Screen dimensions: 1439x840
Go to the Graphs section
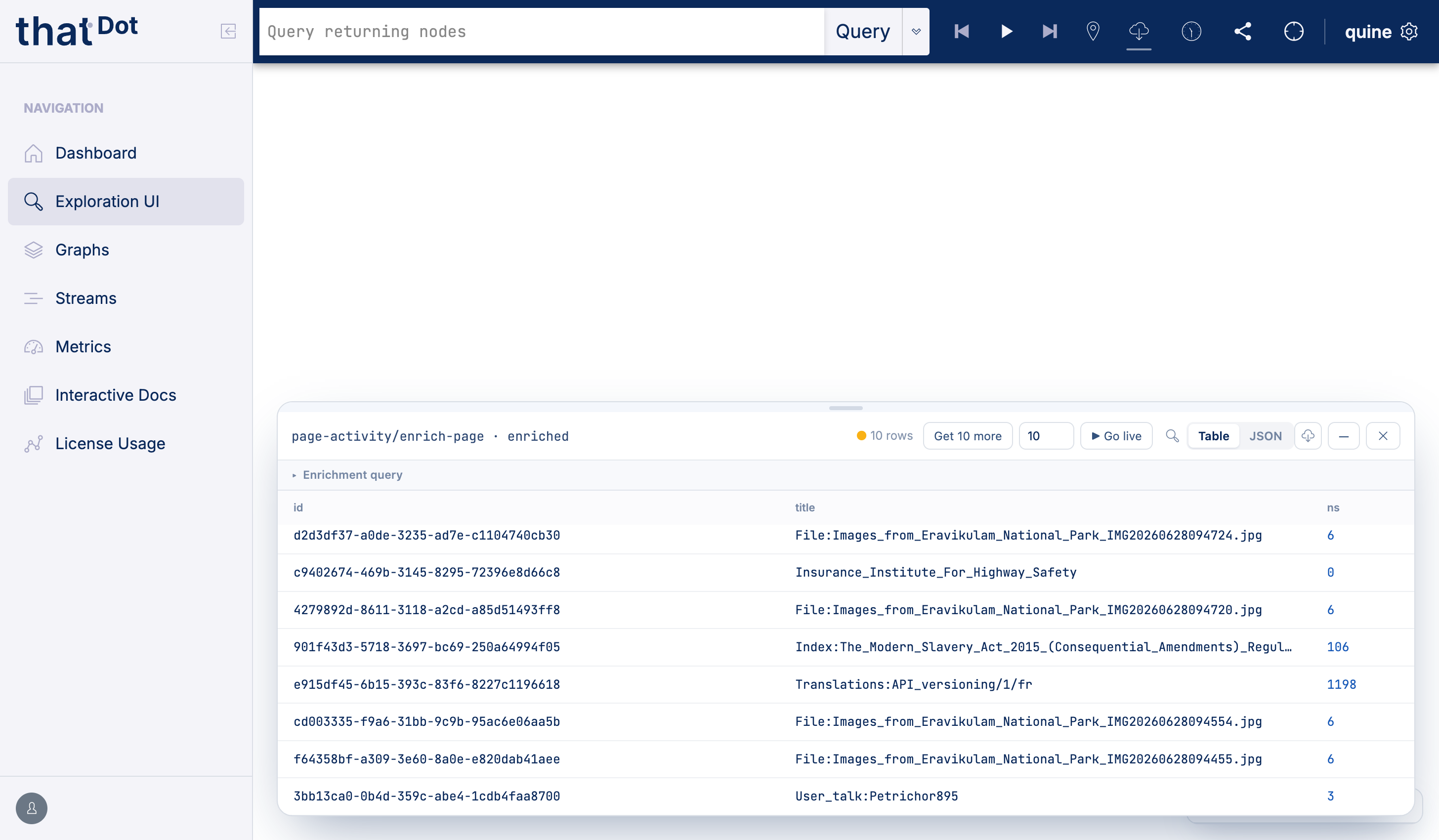coord(126,250)
